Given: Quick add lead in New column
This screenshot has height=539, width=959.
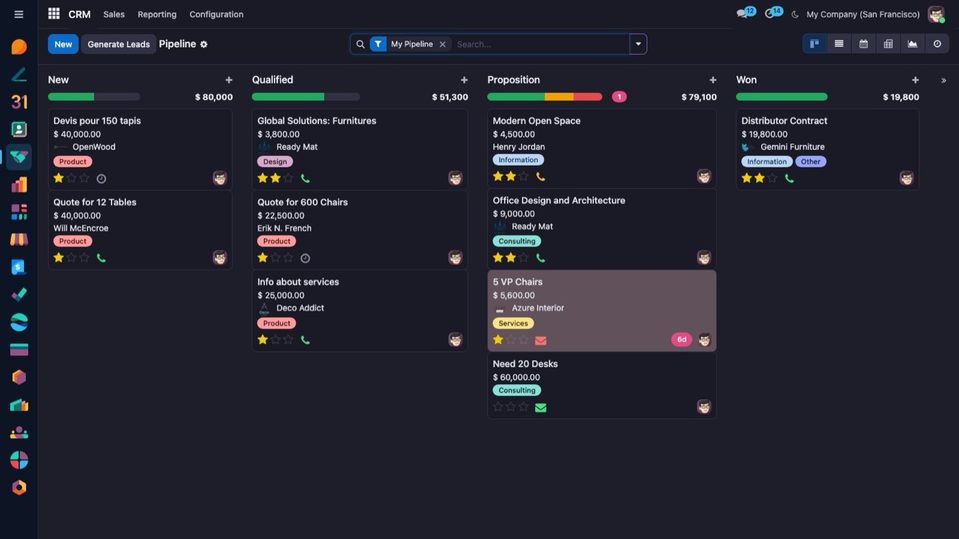Looking at the screenshot, I should [229, 80].
